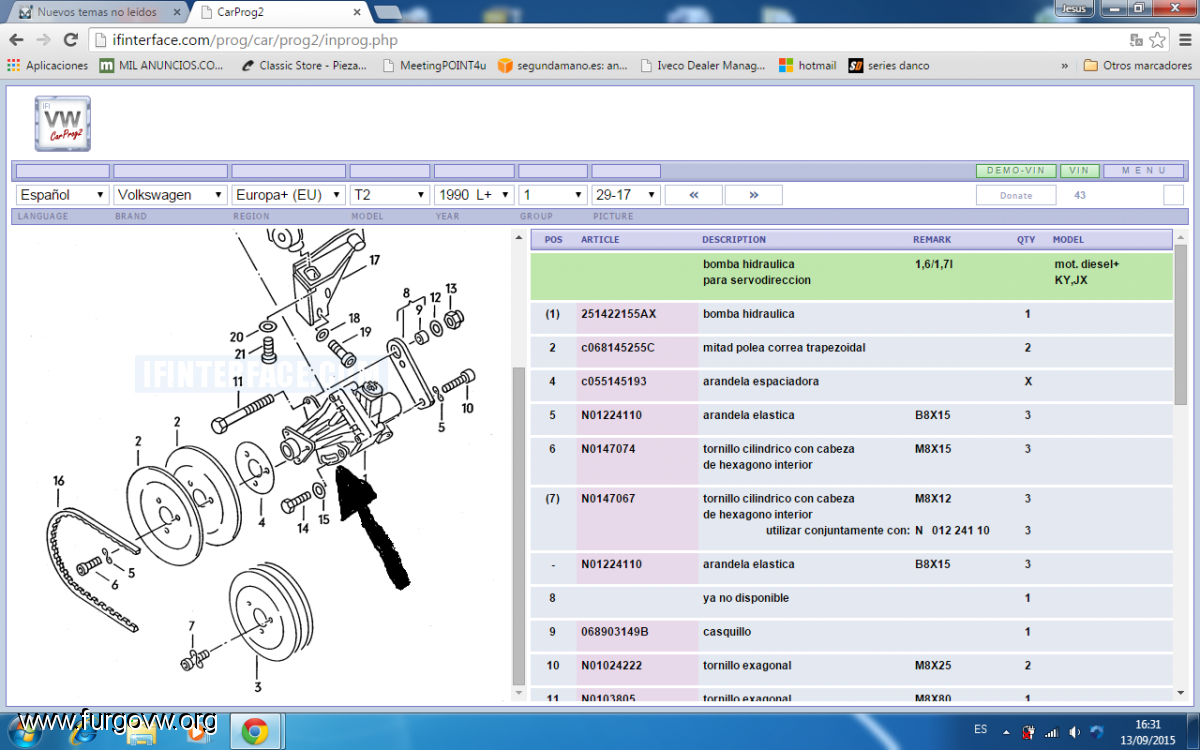The width and height of the screenshot is (1200, 750).
Task: Click the translate icon in address bar
Action: pos(1136,40)
